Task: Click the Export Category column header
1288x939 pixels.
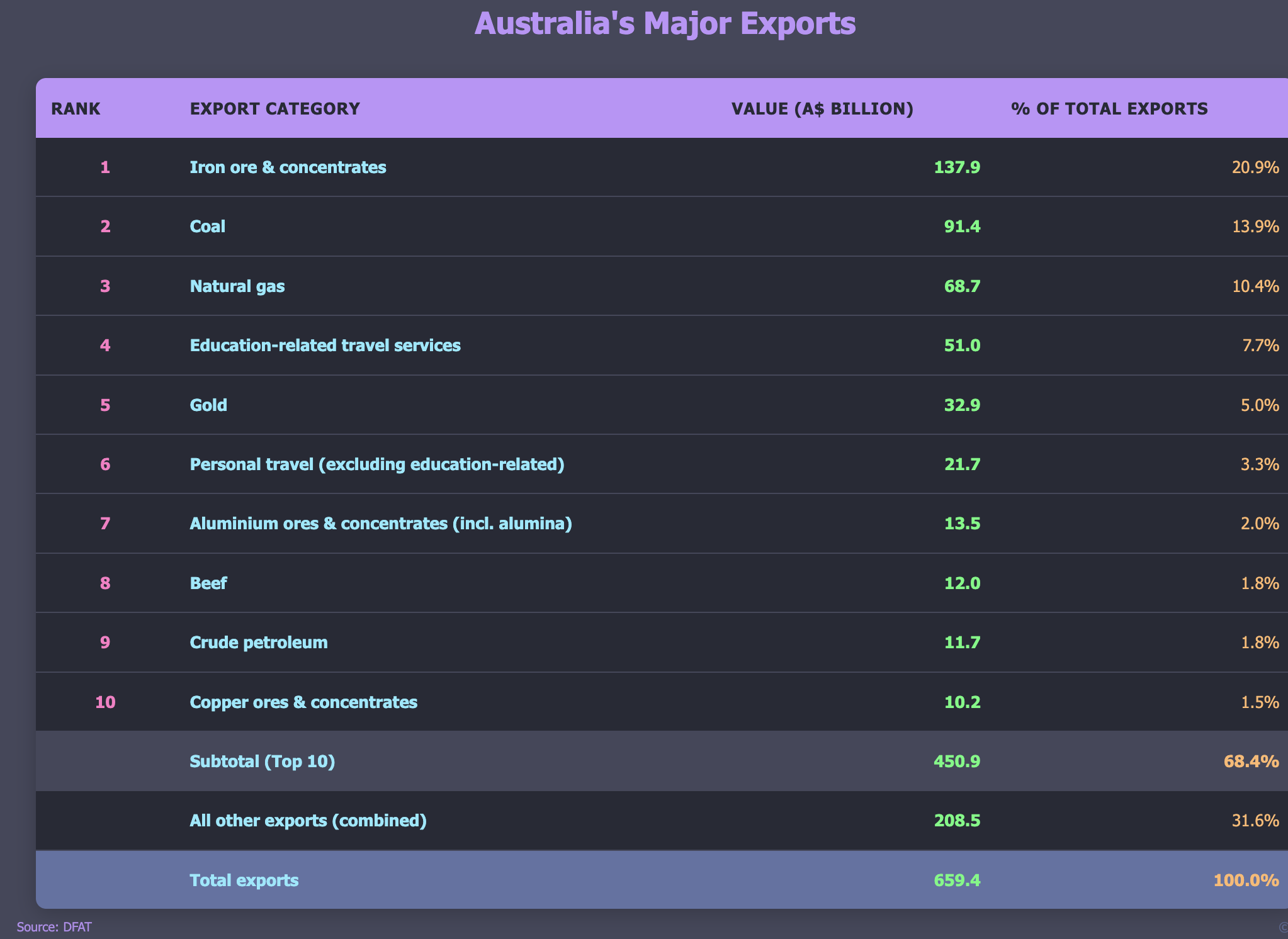Action: (x=274, y=109)
